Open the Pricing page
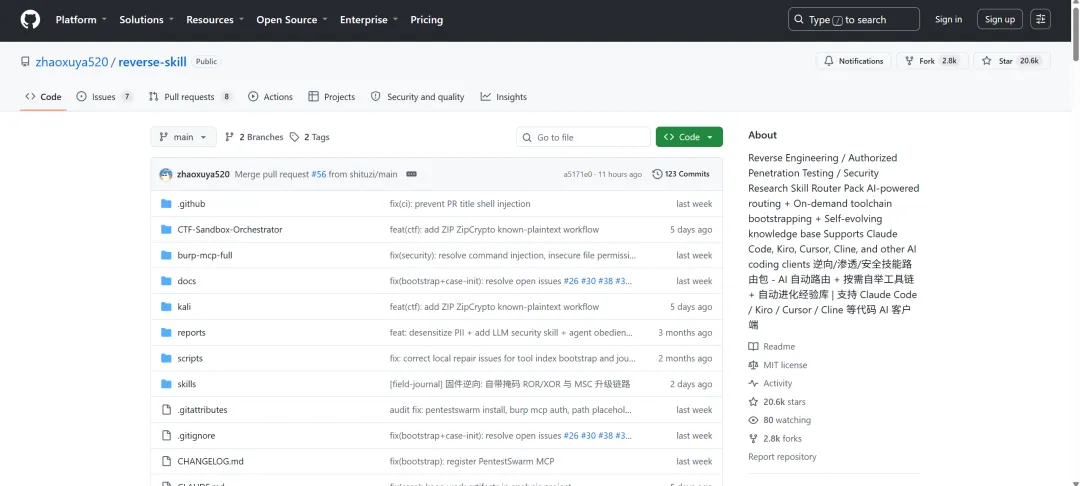 pyautogui.click(x=426, y=19)
